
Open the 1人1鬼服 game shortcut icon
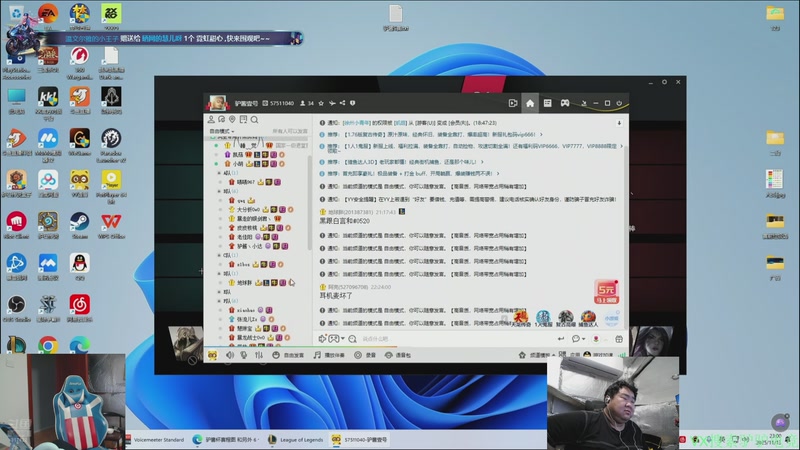tap(543, 319)
